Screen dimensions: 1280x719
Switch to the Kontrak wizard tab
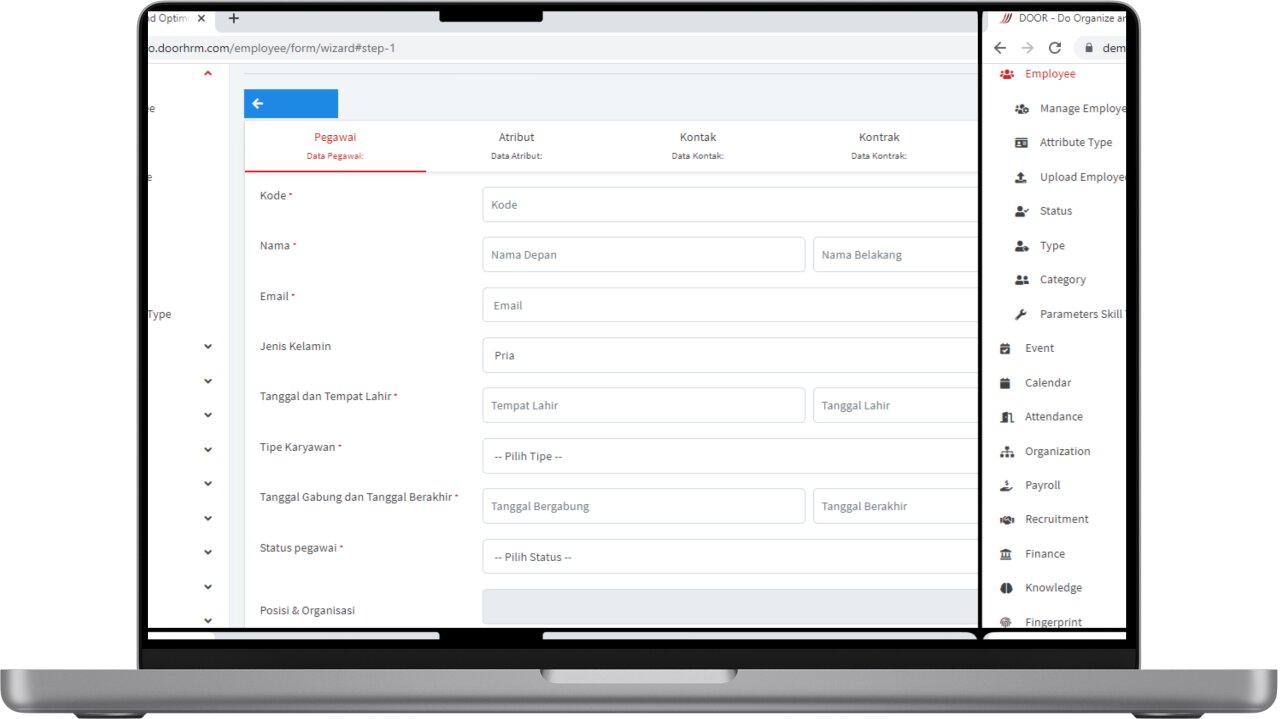click(x=878, y=145)
